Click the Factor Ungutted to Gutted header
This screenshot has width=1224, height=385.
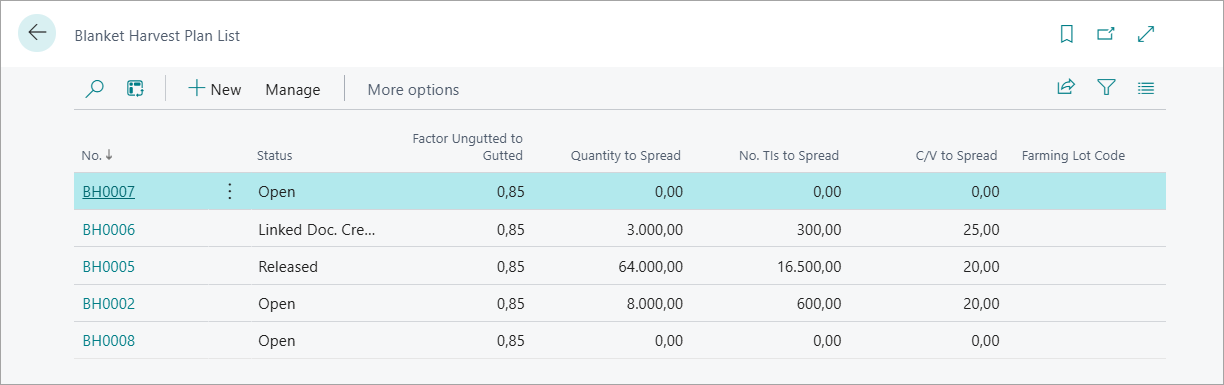click(x=467, y=146)
